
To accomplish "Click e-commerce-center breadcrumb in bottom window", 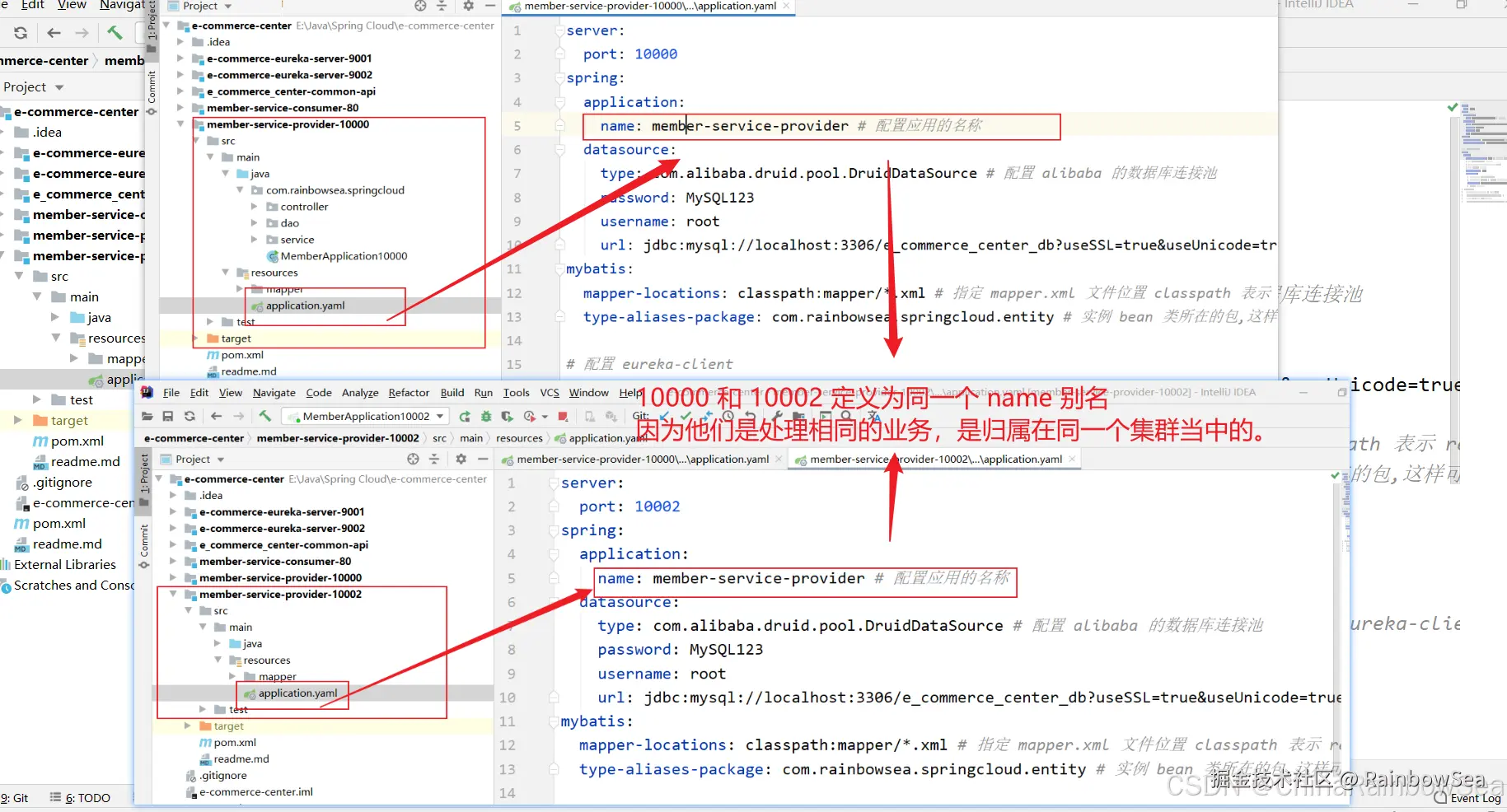I will point(194,438).
